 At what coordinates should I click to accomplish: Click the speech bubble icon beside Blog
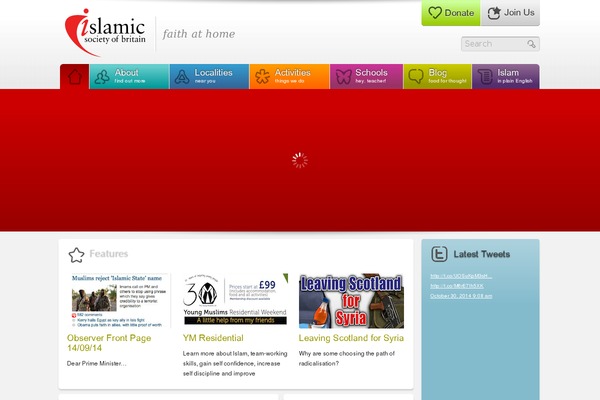416,76
